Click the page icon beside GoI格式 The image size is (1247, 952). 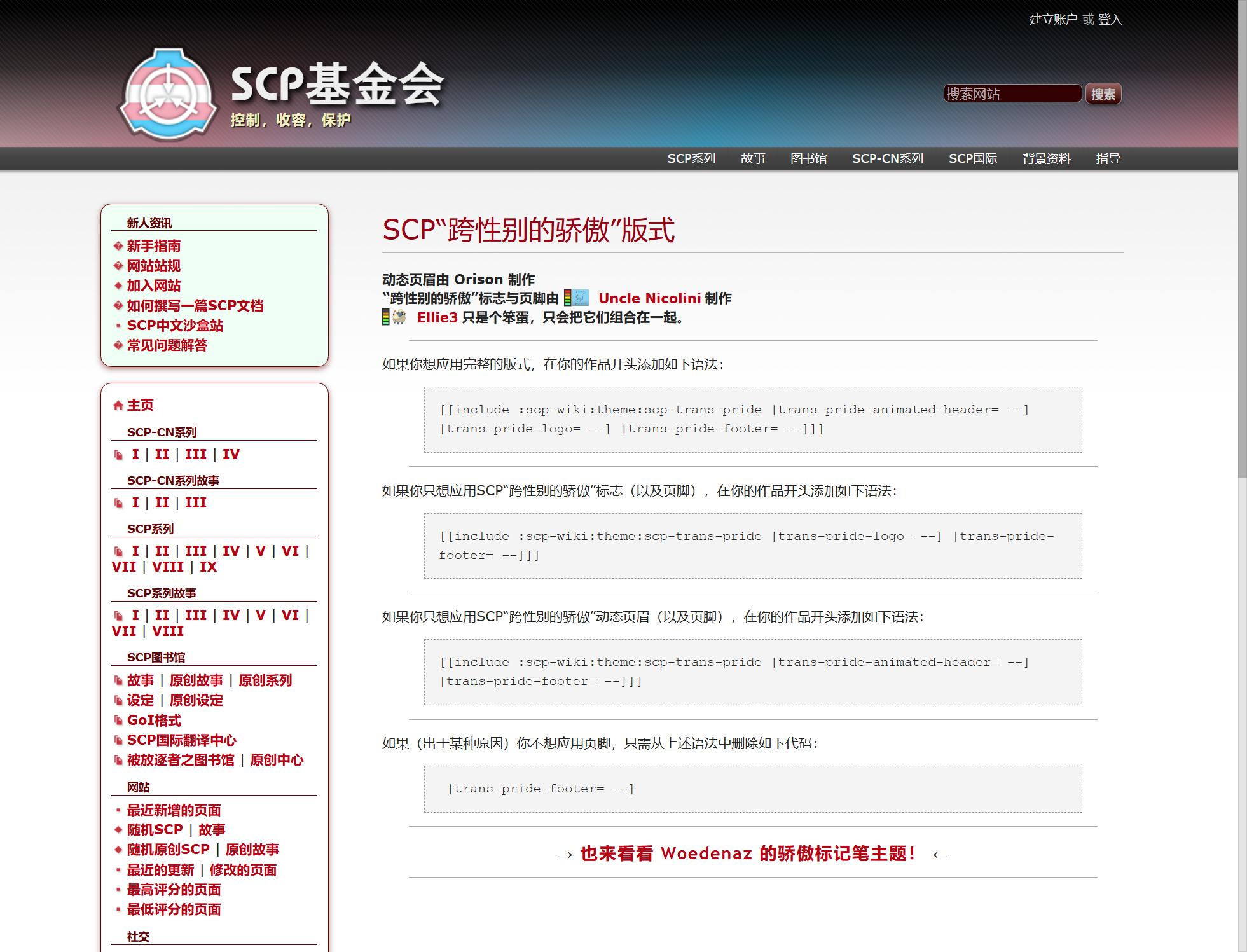118,721
